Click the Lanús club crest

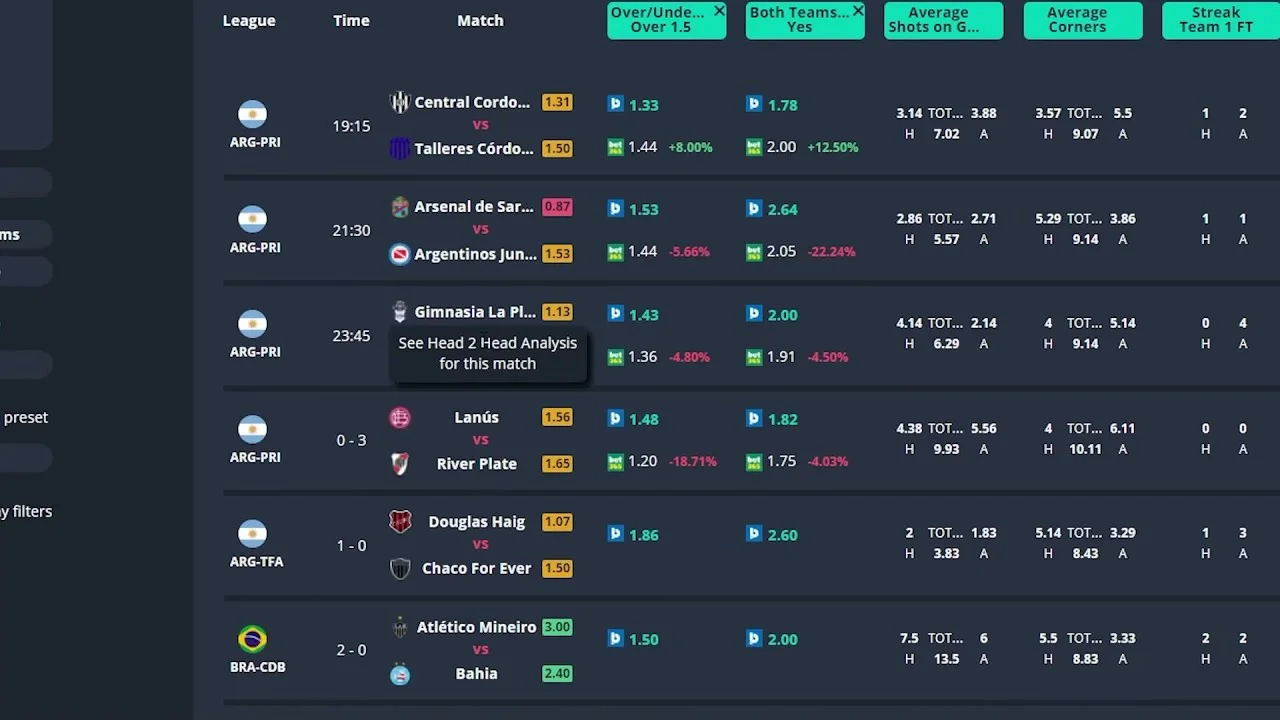pyautogui.click(x=400, y=418)
